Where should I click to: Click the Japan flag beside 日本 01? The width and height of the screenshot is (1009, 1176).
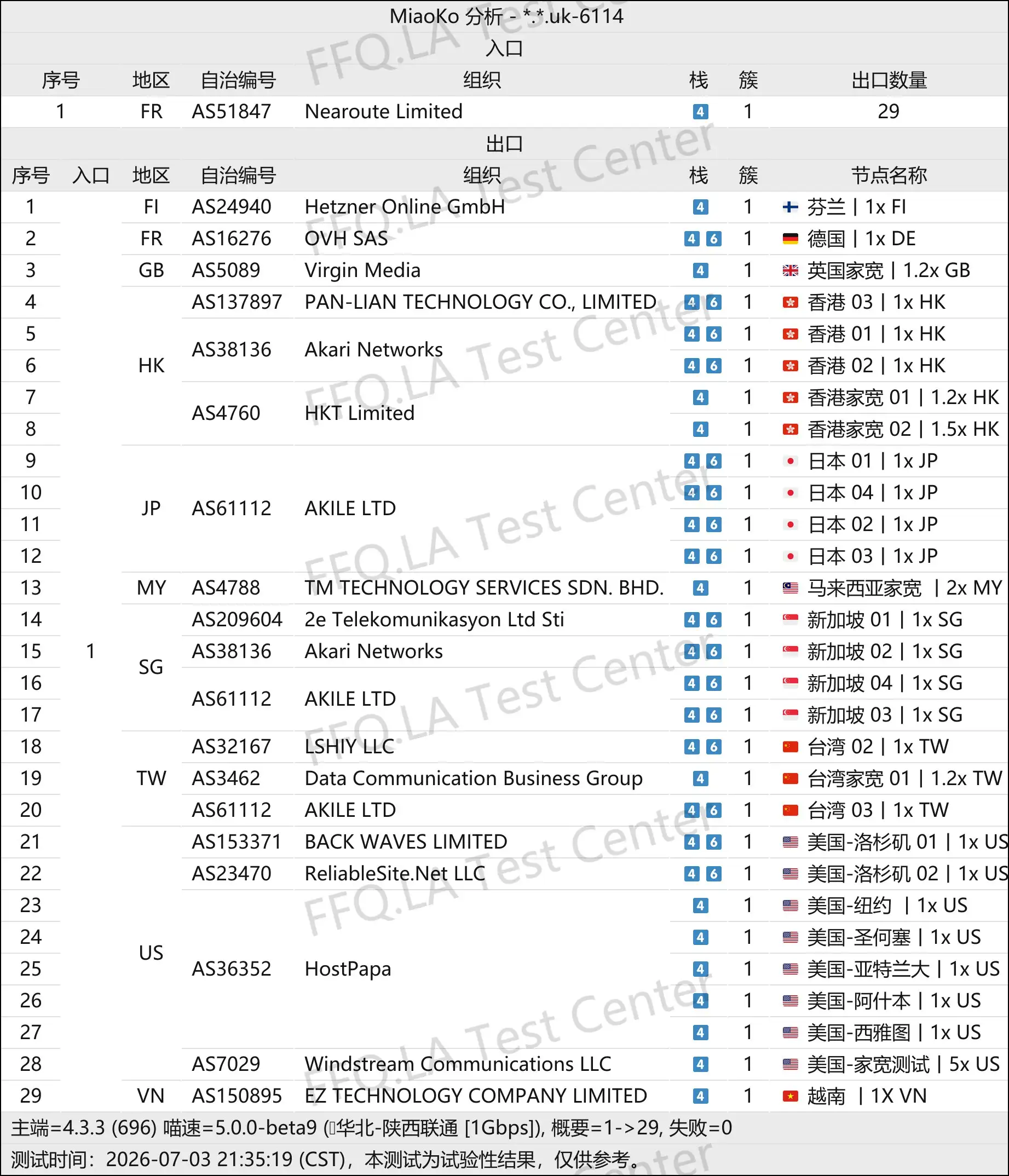point(790,462)
